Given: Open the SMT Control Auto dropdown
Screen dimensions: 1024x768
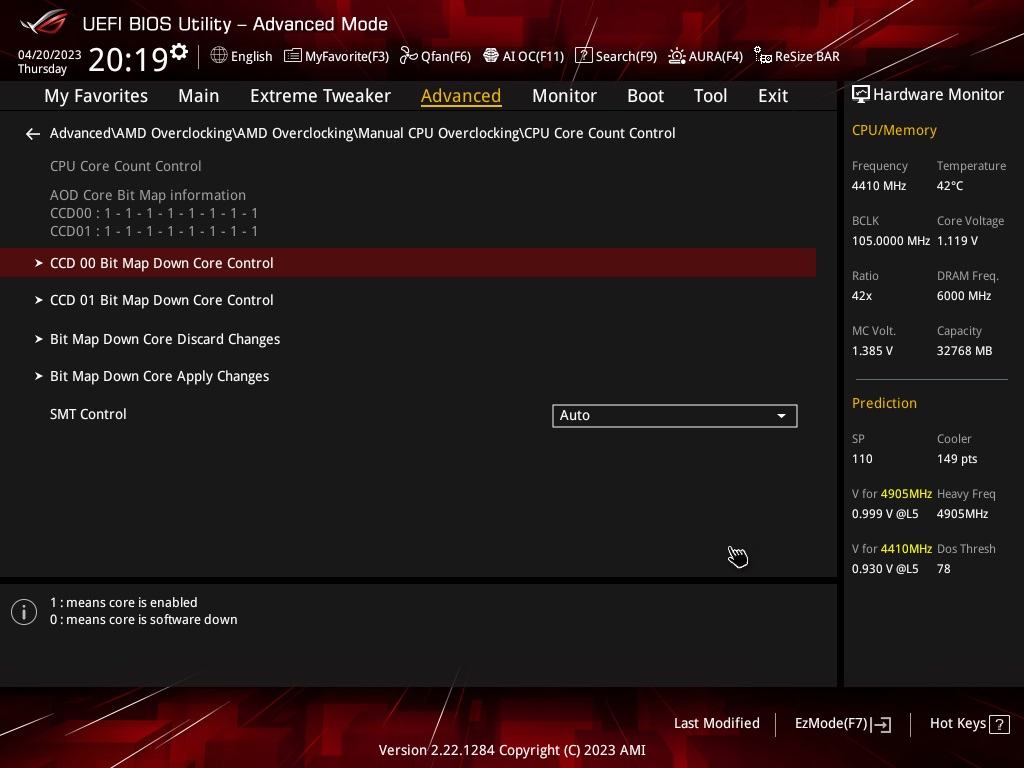Looking at the screenshot, I should click(x=675, y=415).
